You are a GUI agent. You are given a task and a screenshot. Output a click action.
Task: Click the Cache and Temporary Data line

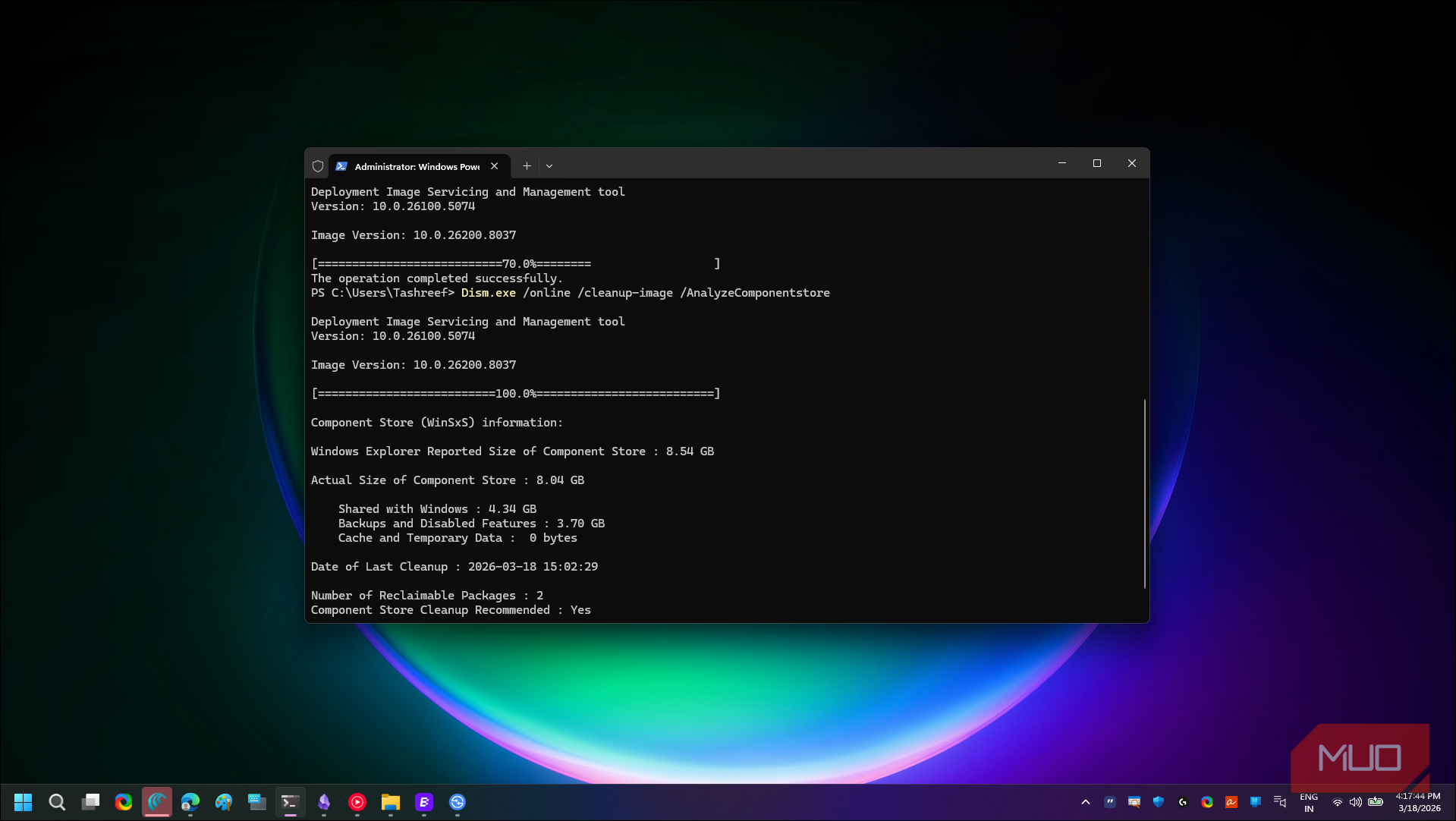[x=458, y=538]
